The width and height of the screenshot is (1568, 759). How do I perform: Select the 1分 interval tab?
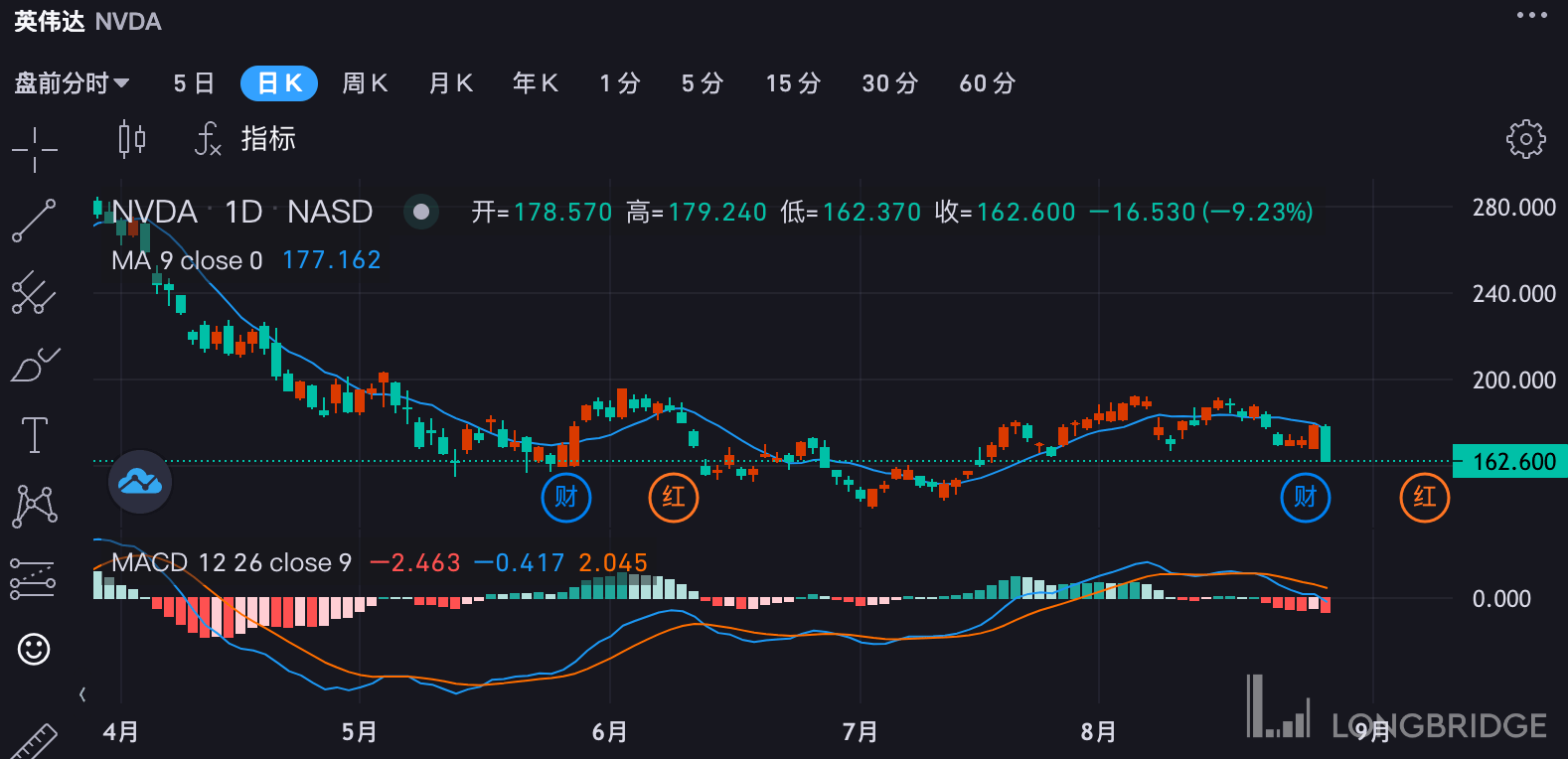coord(620,83)
